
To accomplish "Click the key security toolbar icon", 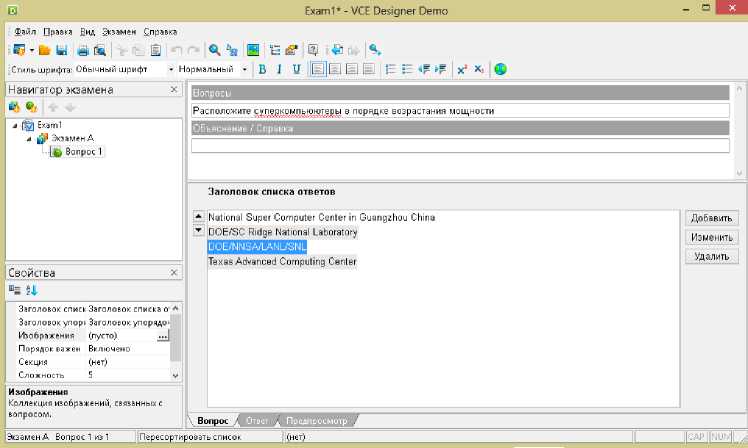I will coord(375,50).
